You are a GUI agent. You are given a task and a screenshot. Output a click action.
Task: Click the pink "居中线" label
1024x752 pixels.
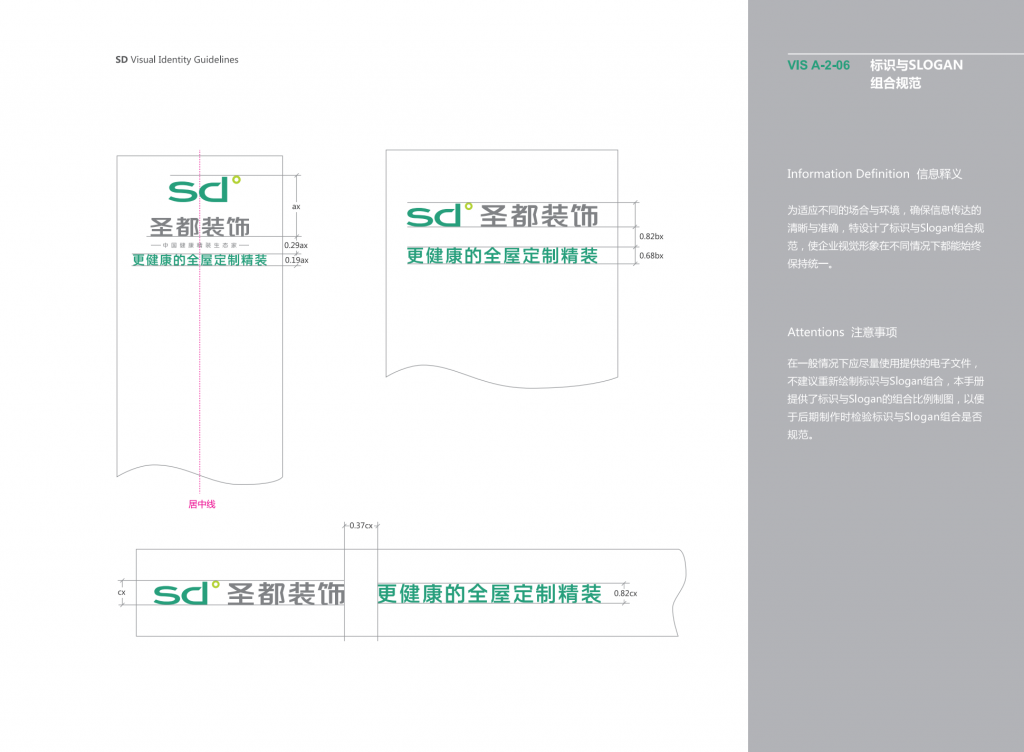202,504
